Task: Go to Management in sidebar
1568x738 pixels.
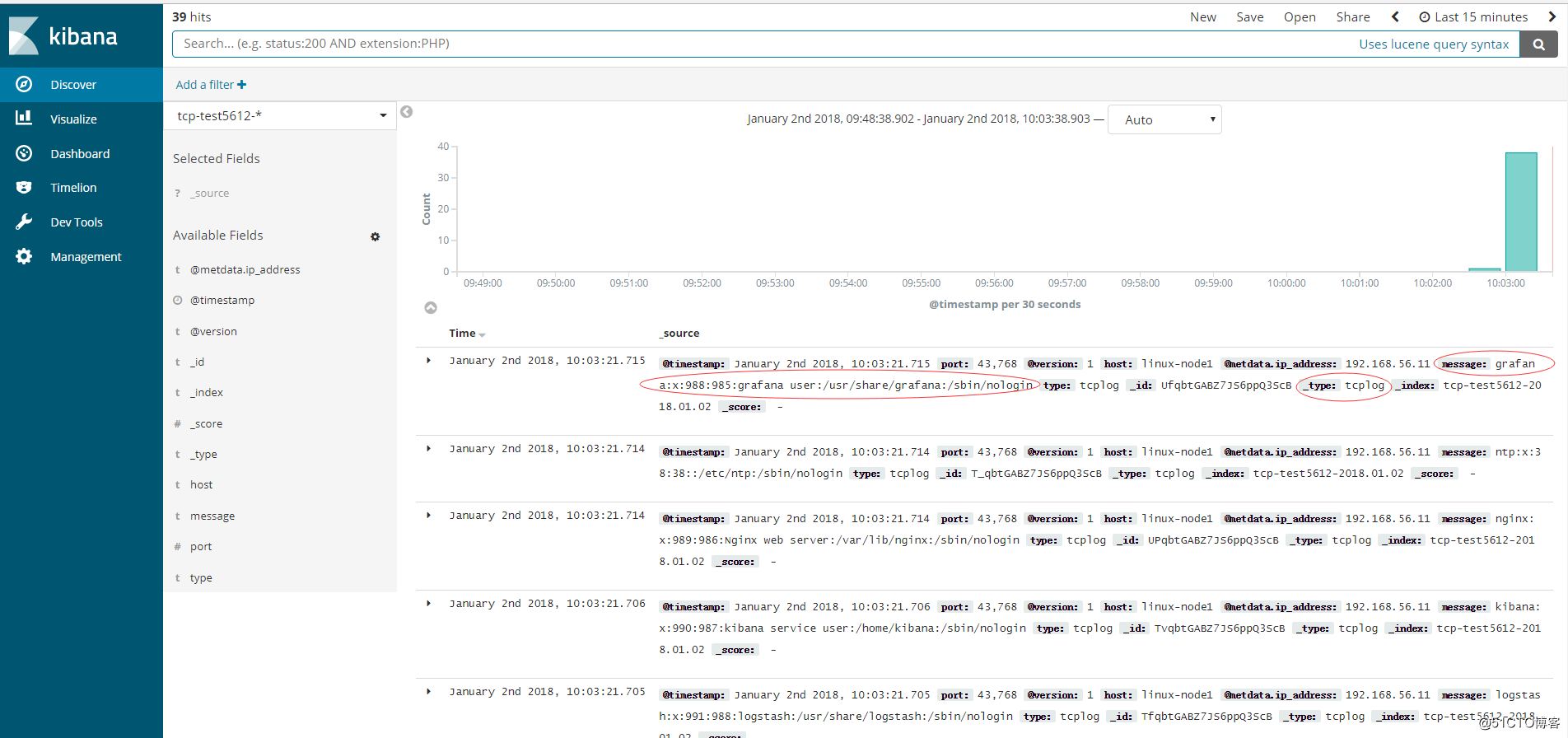Action: pyautogui.click(x=82, y=256)
